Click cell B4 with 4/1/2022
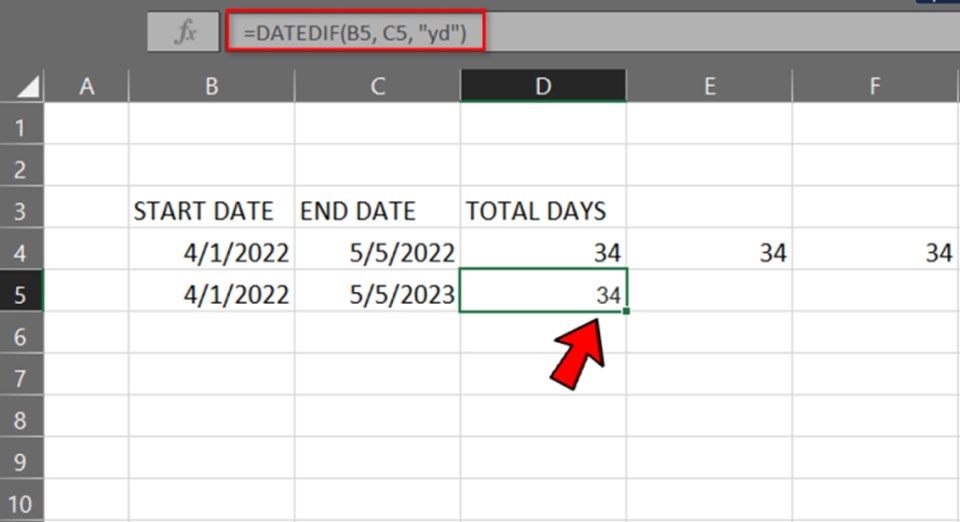The height and width of the screenshot is (522, 960). [212, 253]
